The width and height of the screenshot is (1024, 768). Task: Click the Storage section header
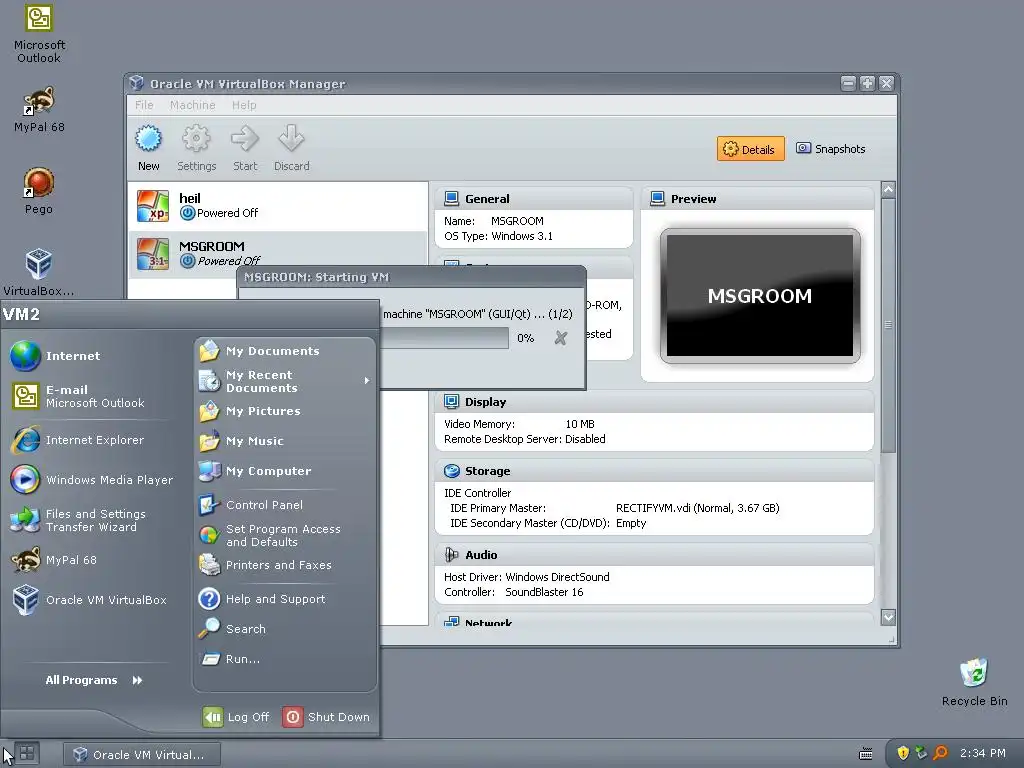click(x=654, y=471)
